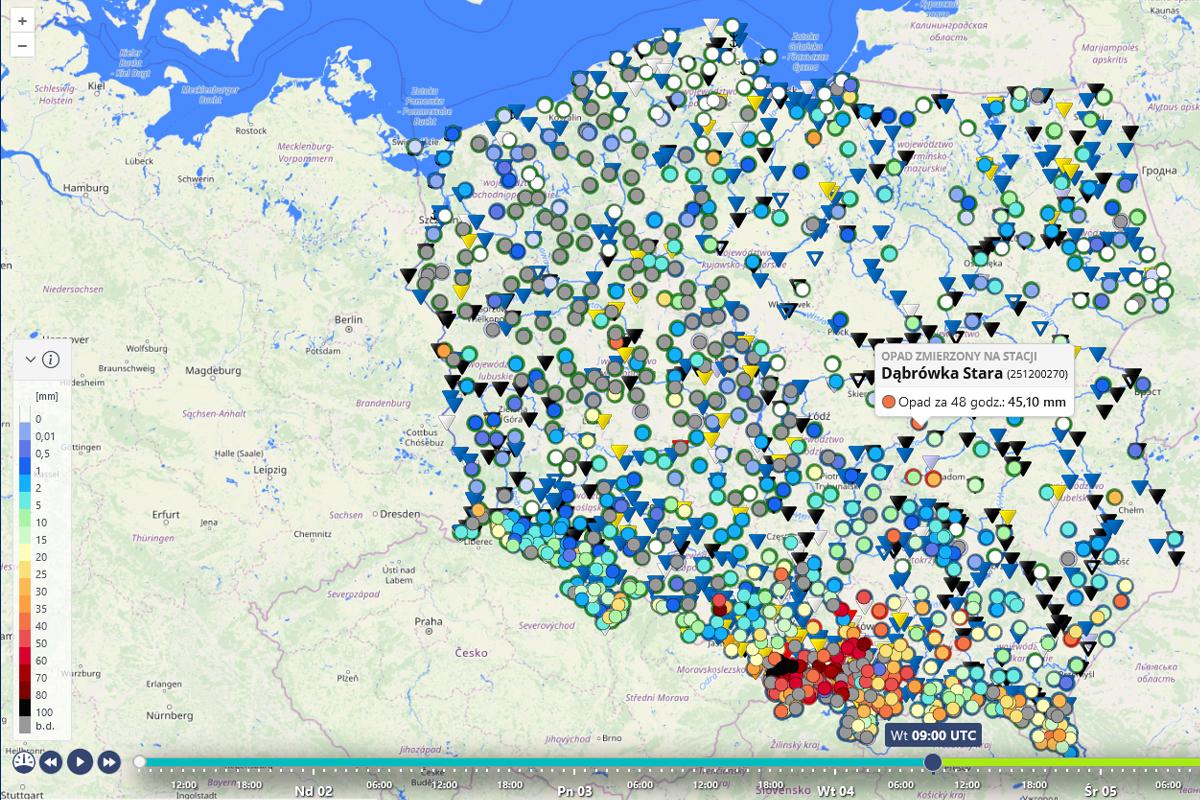Click the anchor marker near Gdańsk coast

click(x=732, y=40)
